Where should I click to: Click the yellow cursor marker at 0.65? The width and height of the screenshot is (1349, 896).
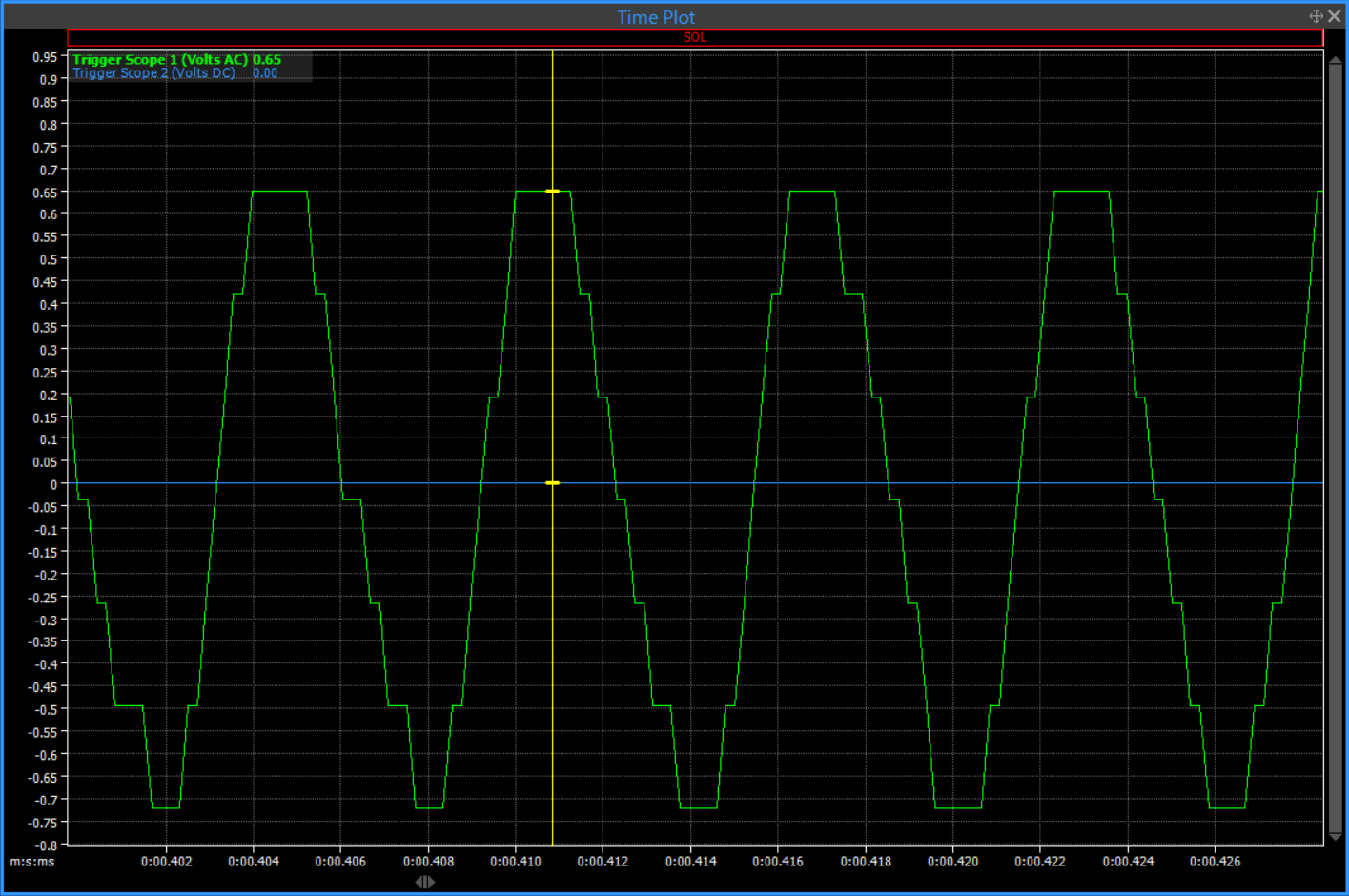pyautogui.click(x=552, y=192)
